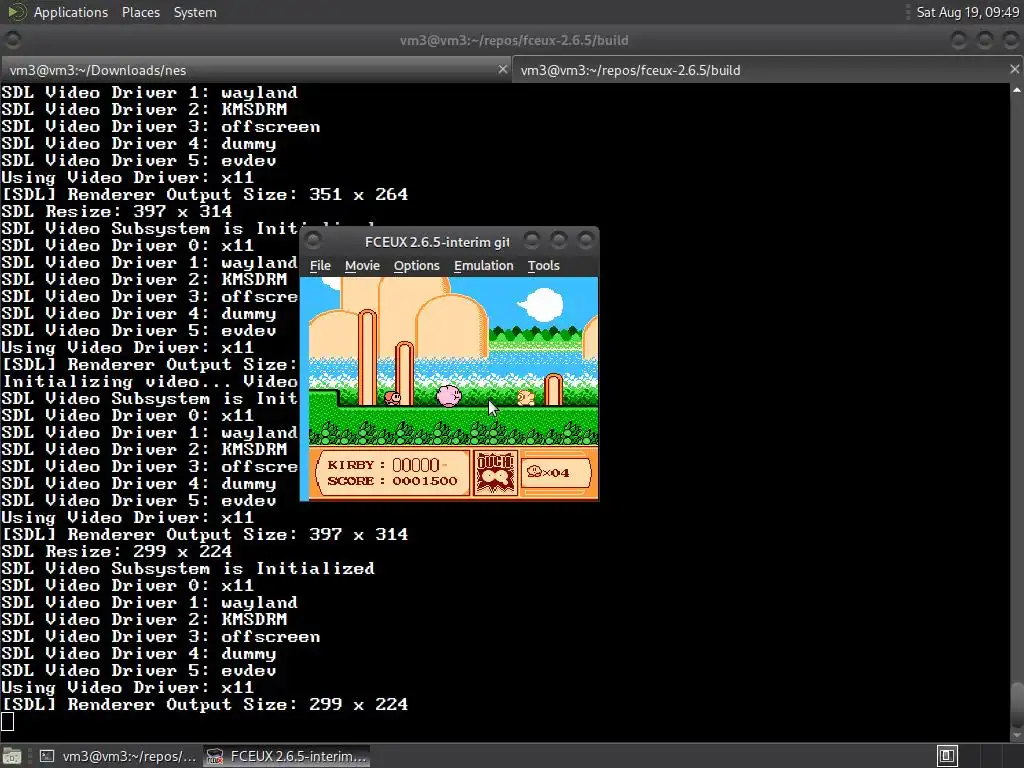The height and width of the screenshot is (768, 1024).
Task: Click the terminal cursor block at the prompt
Action: 7,722
